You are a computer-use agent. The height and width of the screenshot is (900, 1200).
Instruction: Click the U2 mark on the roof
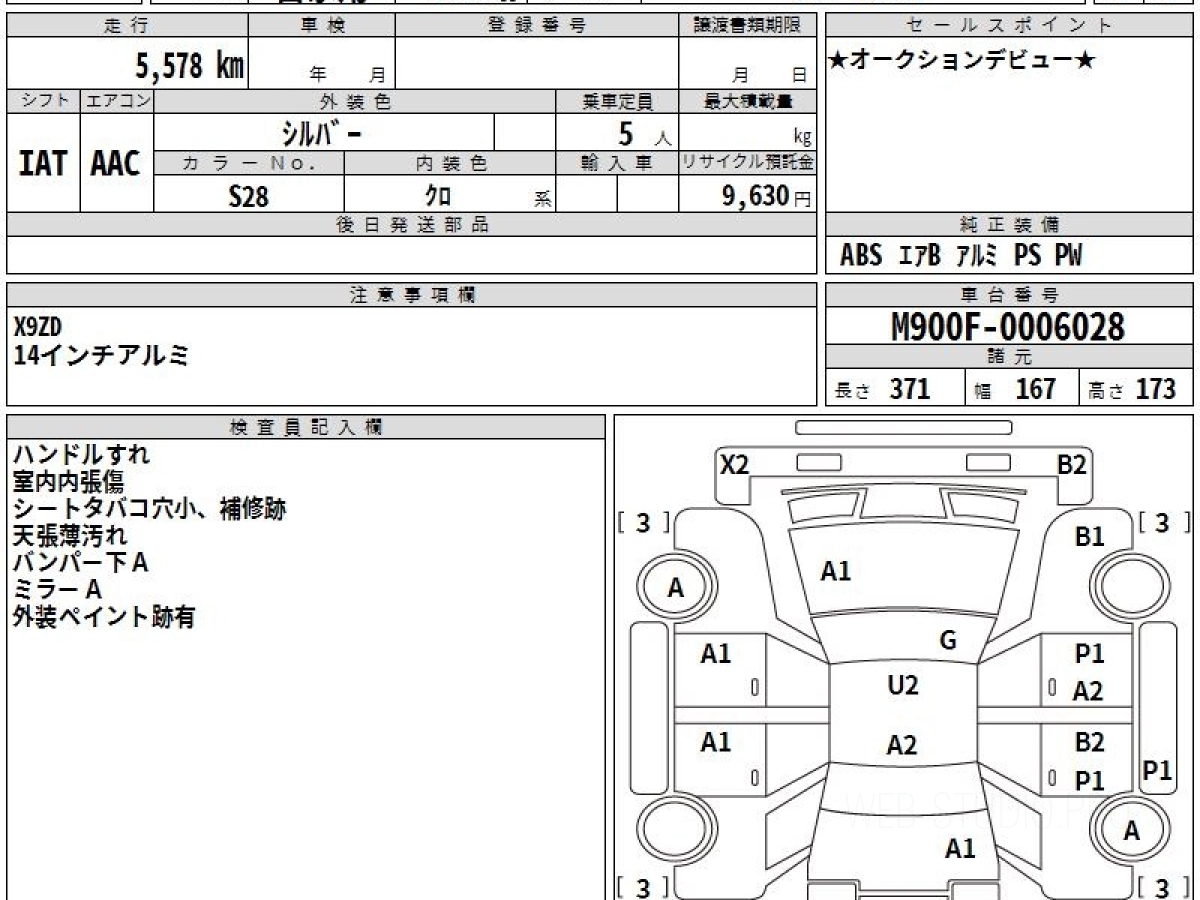pyautogui.click(x=902, y=685)
